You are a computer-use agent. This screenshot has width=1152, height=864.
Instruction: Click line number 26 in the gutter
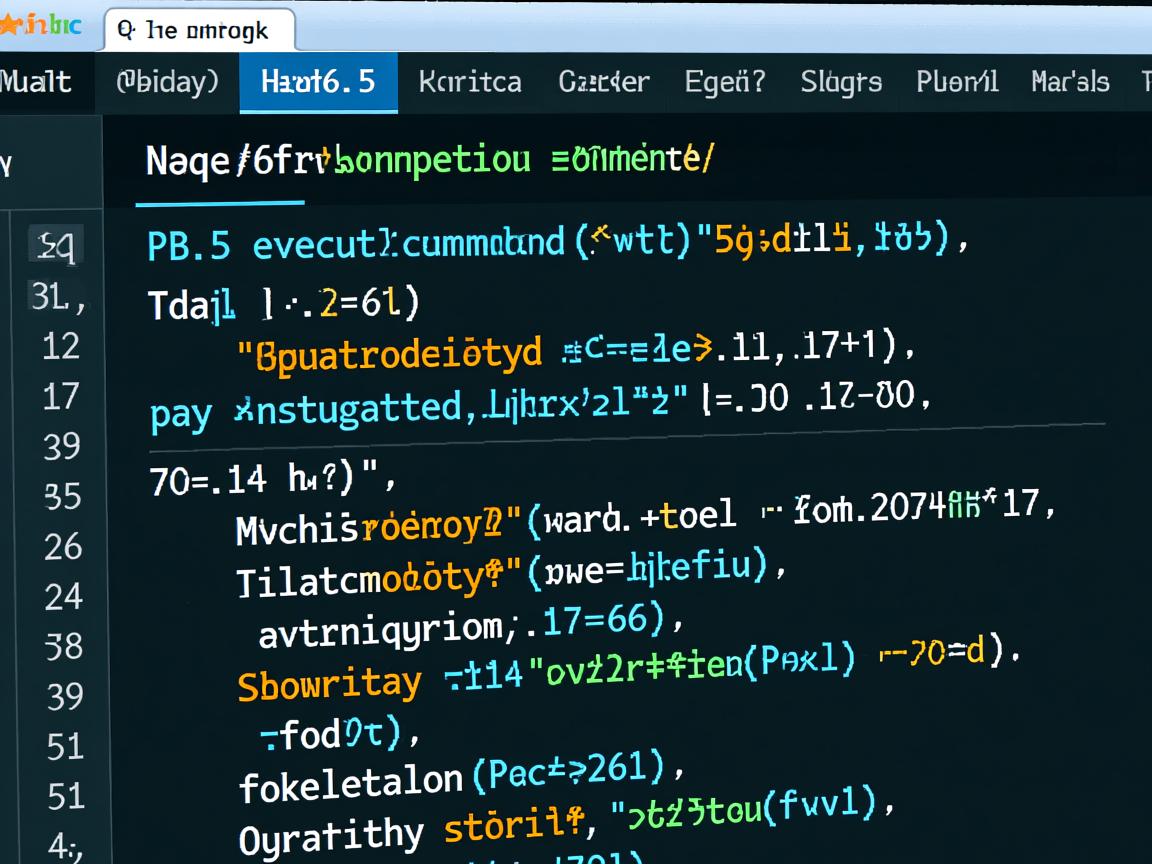tap(62, 546)
